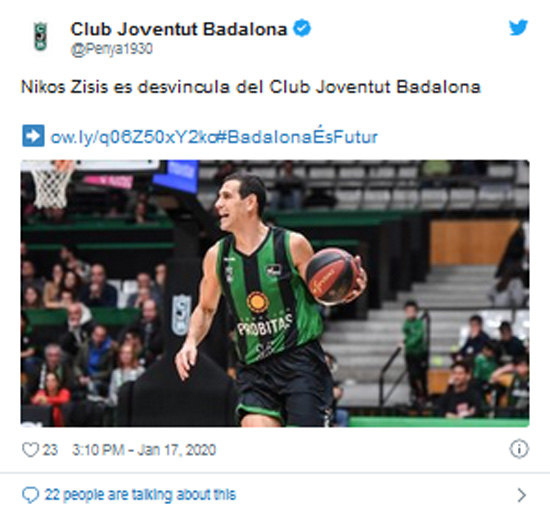Click the basketball held in the photo
This screenshot has height=511, width=550.
tap(331, 276)
